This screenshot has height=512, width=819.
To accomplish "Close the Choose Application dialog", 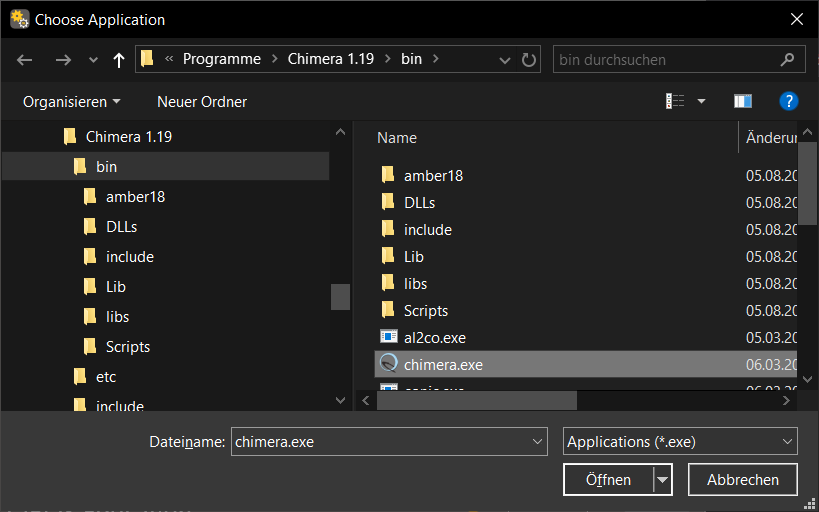I will point(797,20).
